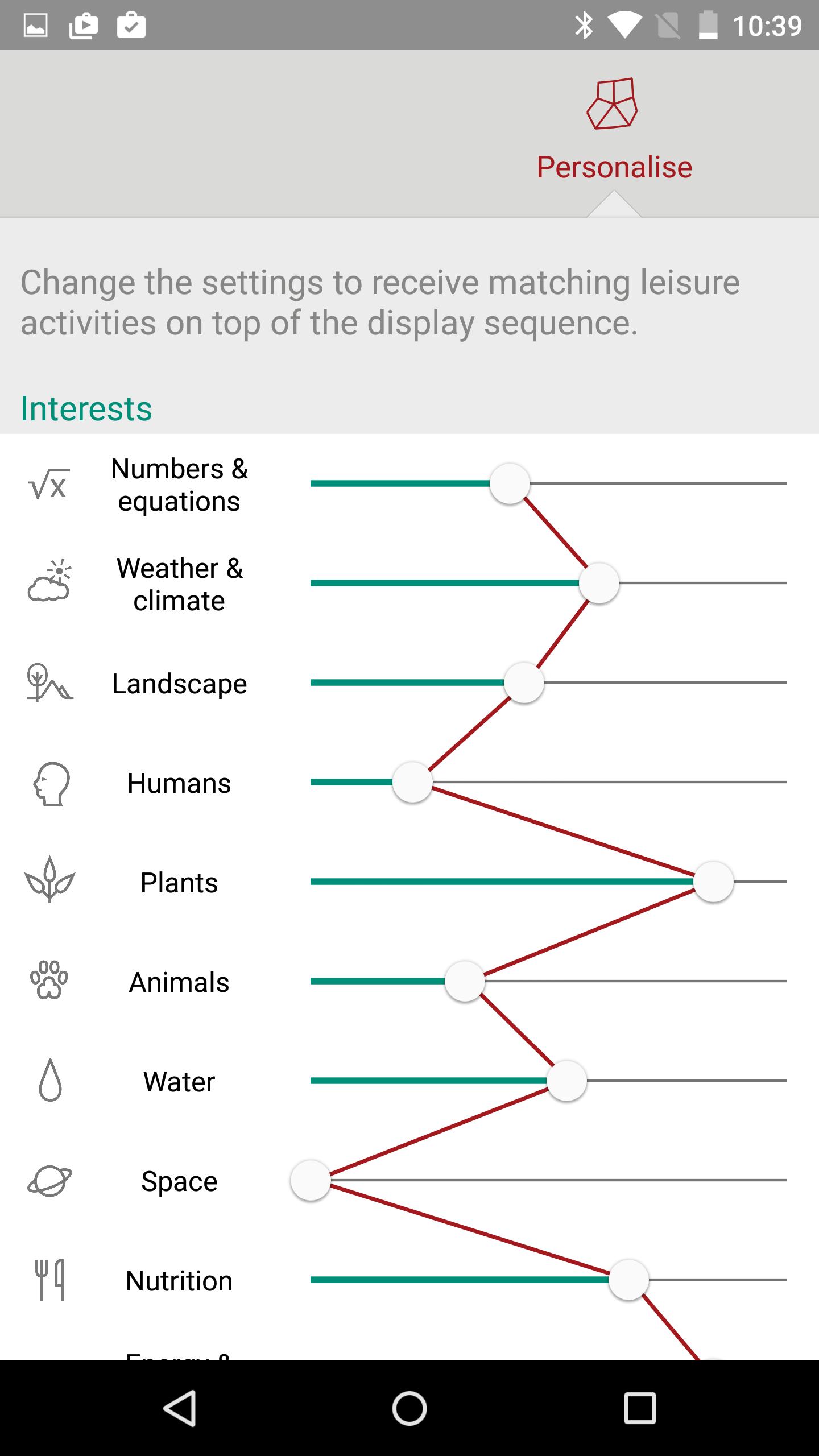Tap the Android back navigation button
Image resolution: width=819 pixels, height=1456 pixels.
180,1408
